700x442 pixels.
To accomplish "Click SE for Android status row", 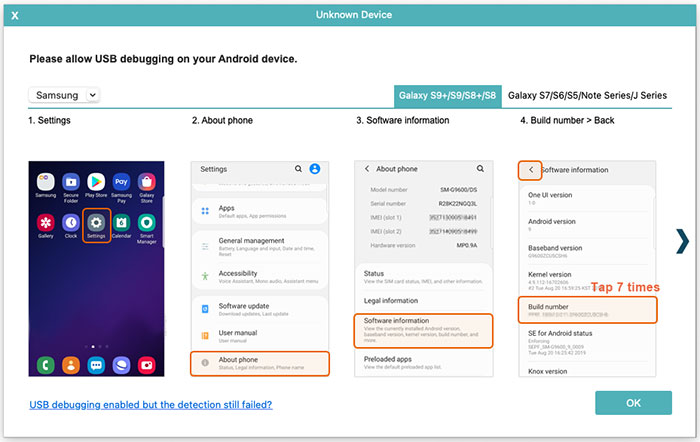I will (587, 343).
